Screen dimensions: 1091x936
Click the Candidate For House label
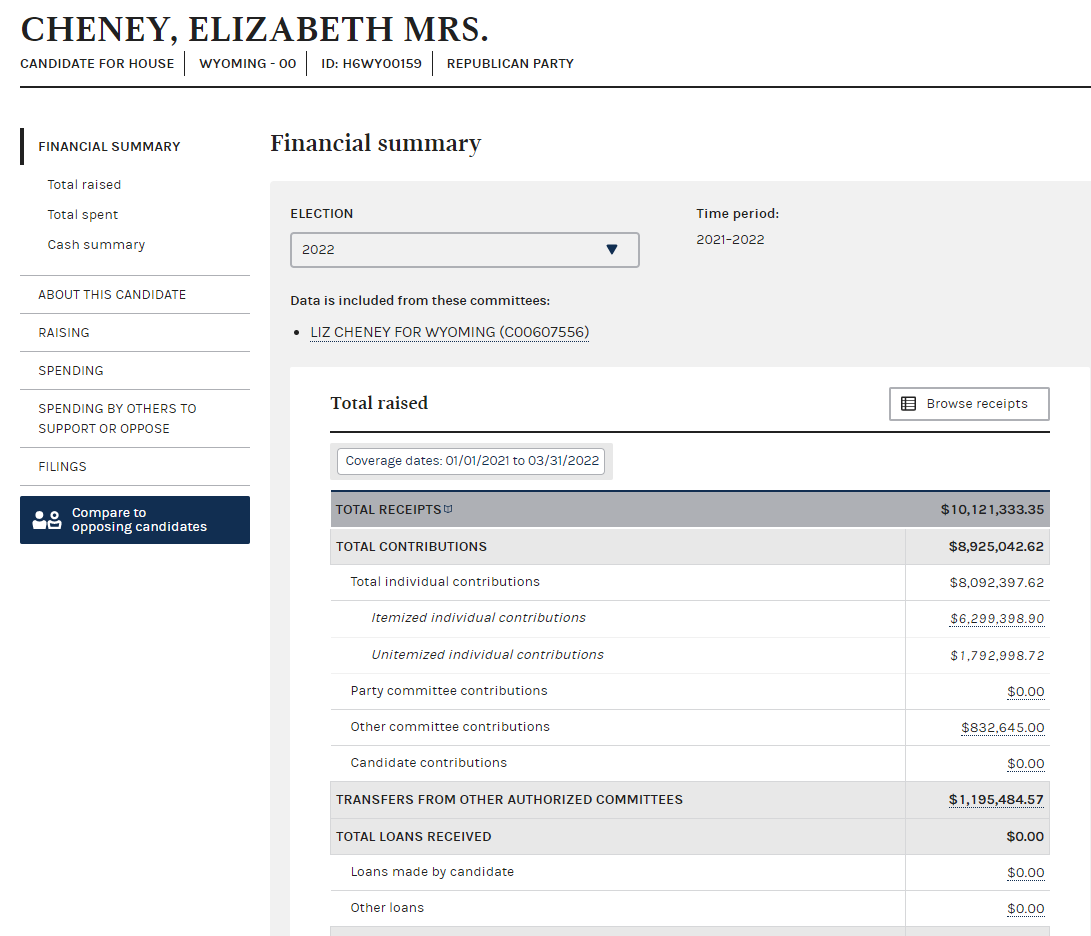[97, 63]
